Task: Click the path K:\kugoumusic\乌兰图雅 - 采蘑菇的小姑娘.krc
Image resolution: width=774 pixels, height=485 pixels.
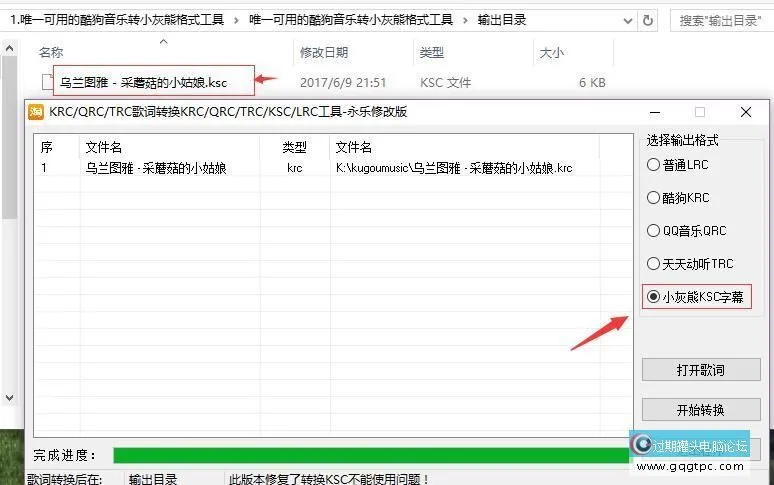Action: tap(454, 168)
